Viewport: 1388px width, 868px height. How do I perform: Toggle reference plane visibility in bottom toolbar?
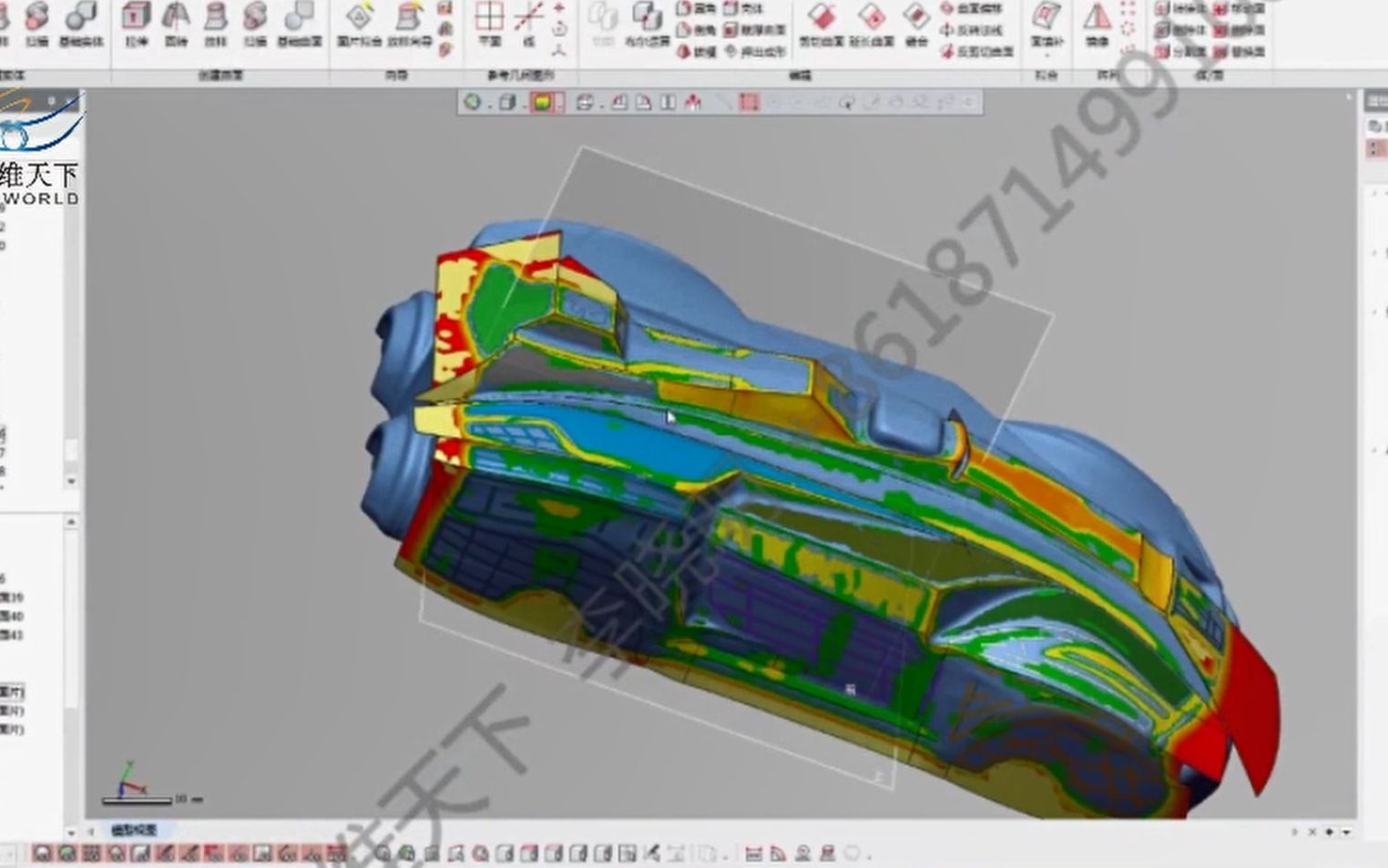click(x=262, y=853)
